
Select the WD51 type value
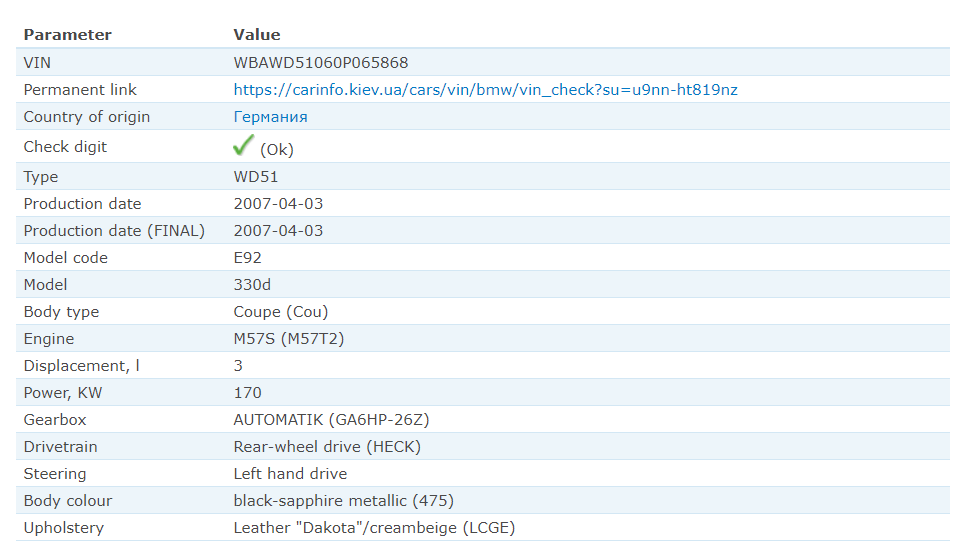(x=256, y=177)
